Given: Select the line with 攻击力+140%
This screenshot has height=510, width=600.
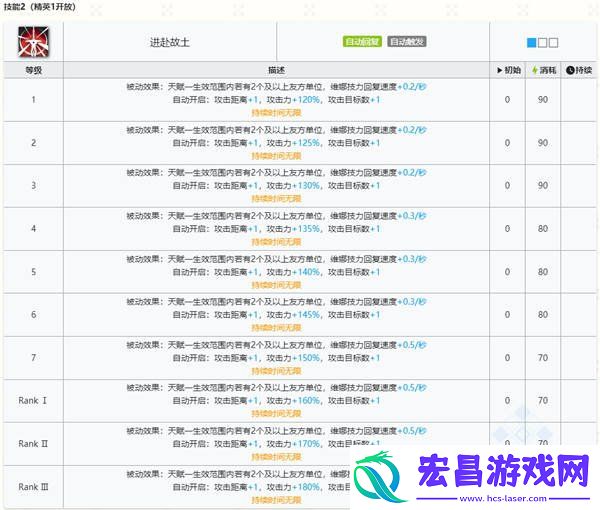Looking at the screenshot, I should 276,272.
